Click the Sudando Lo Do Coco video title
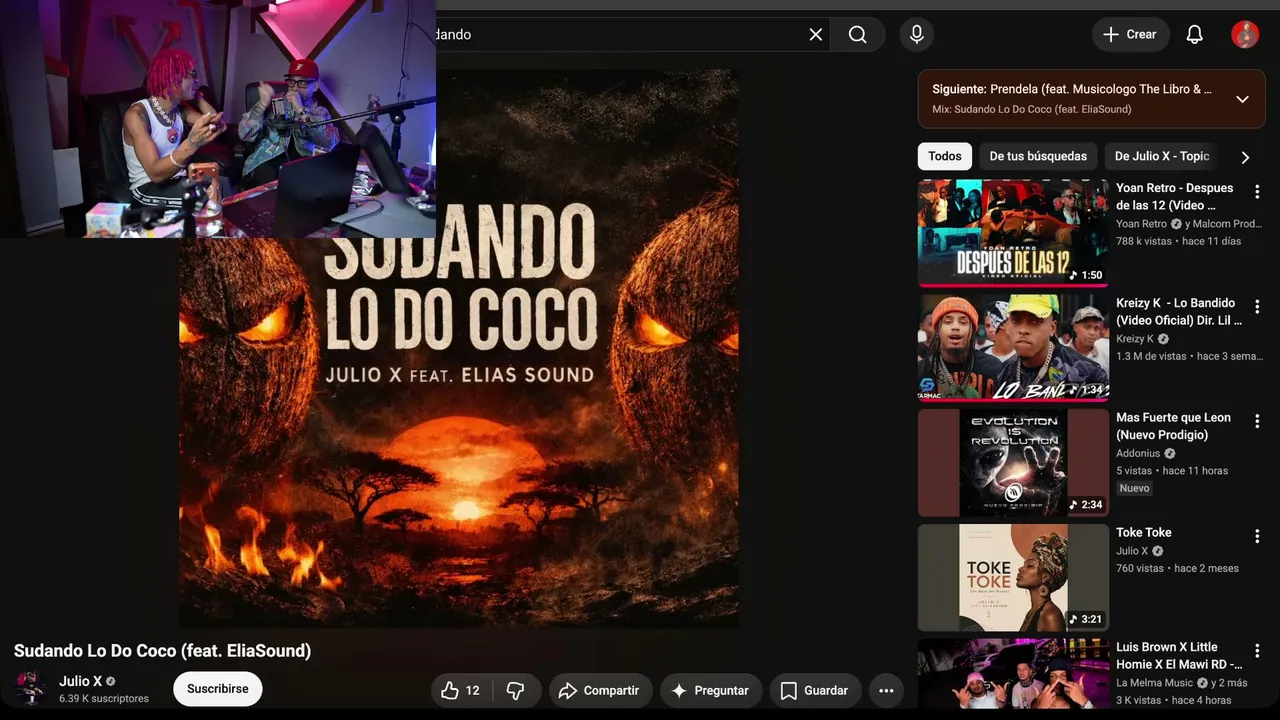The image size is (1280, 720). pos(162,651)
